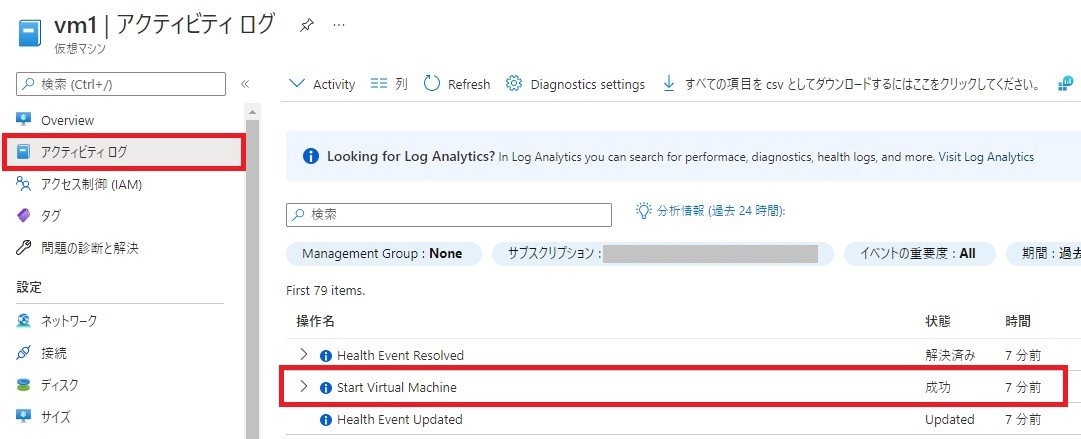Follow the Visit Log Analytics link
1081x439 pixels.
tap(986, 156)
